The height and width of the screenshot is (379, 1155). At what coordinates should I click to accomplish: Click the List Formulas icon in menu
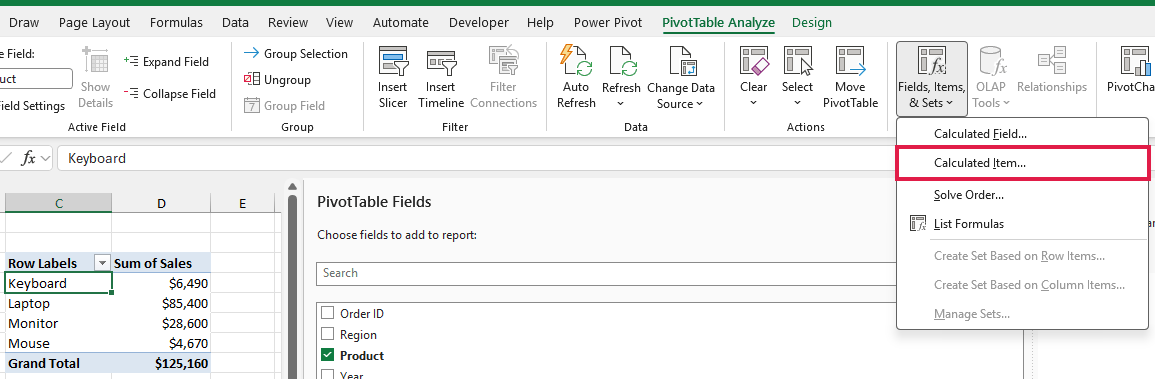917,224
